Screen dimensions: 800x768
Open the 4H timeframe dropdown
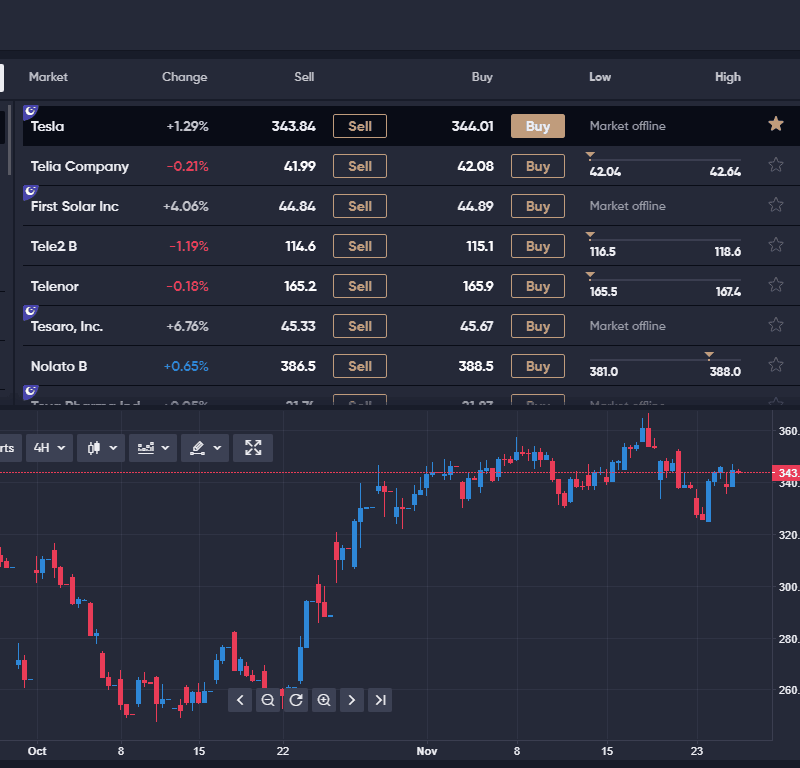pos(49,448)
